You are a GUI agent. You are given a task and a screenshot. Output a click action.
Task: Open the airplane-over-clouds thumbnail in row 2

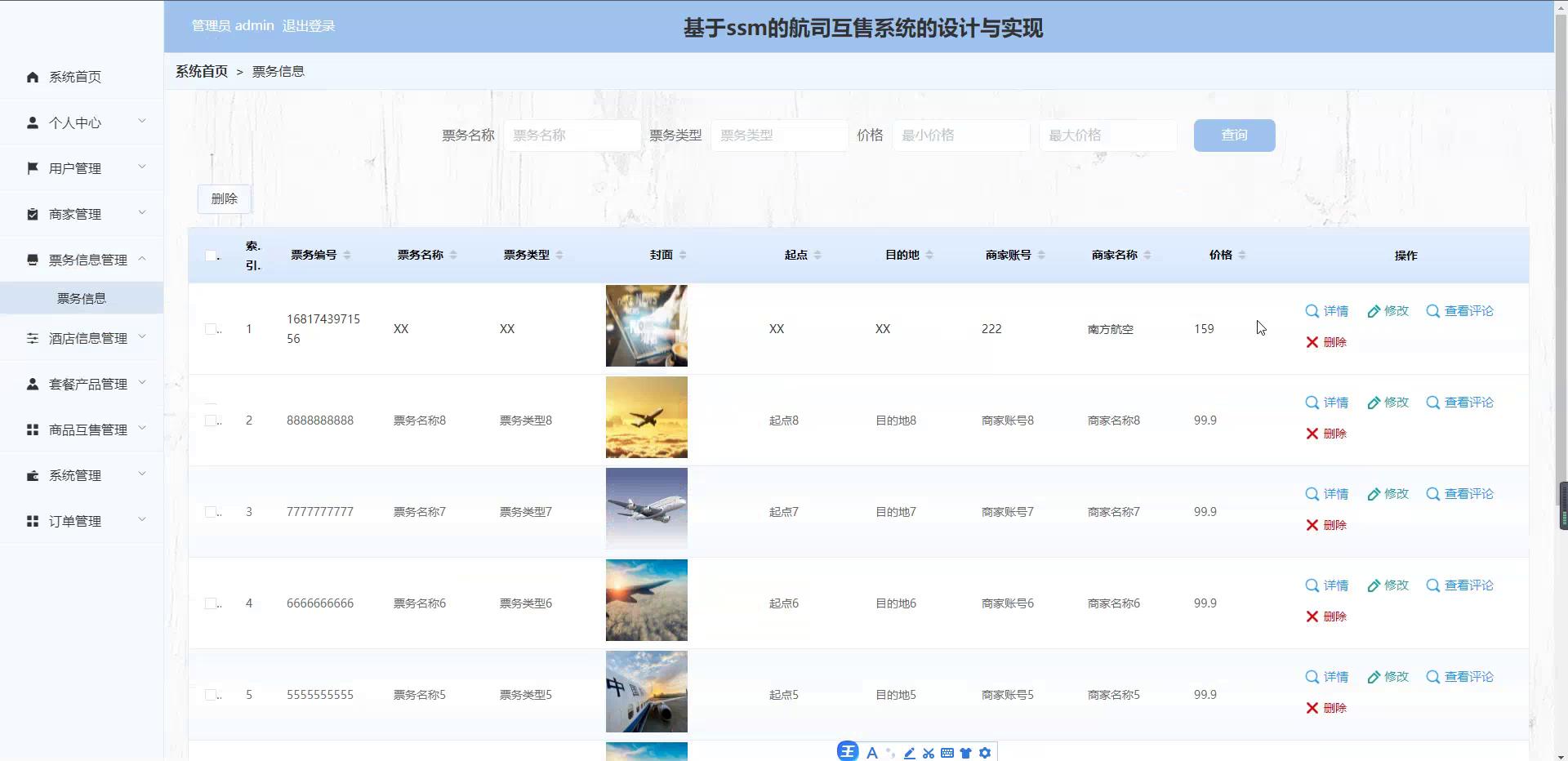coord(647,417)
